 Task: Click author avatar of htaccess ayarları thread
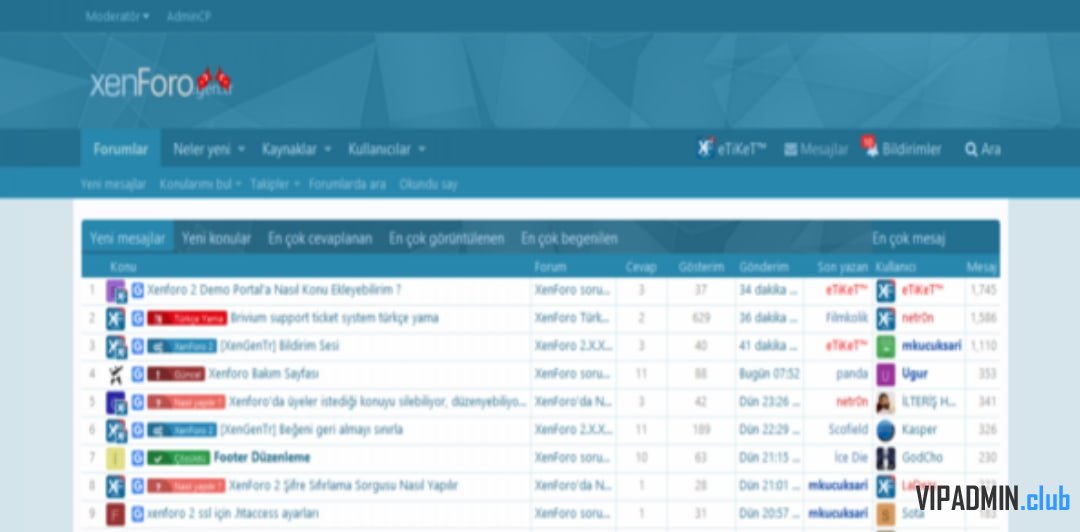coord(116,514)
